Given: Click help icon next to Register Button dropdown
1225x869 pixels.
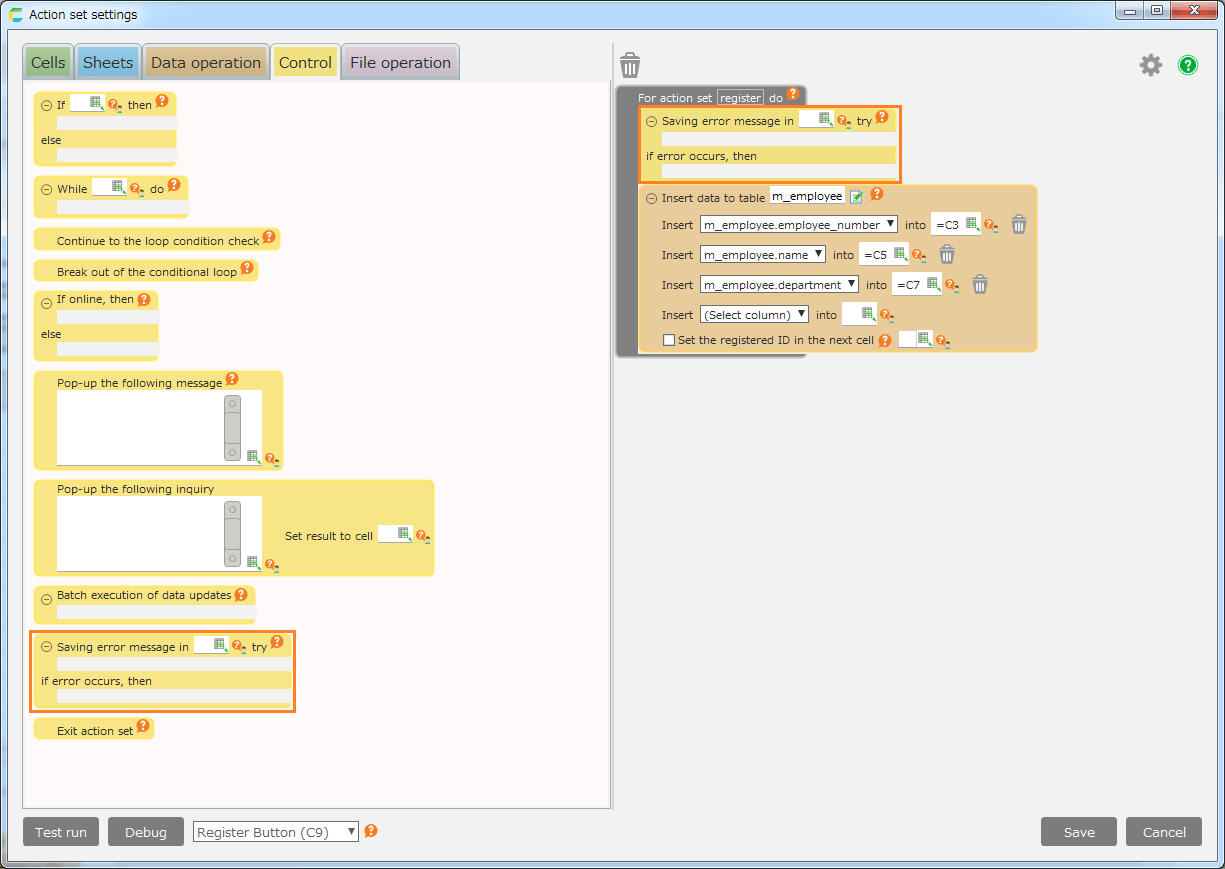Looking at the screenshot, I should (371, 831).
